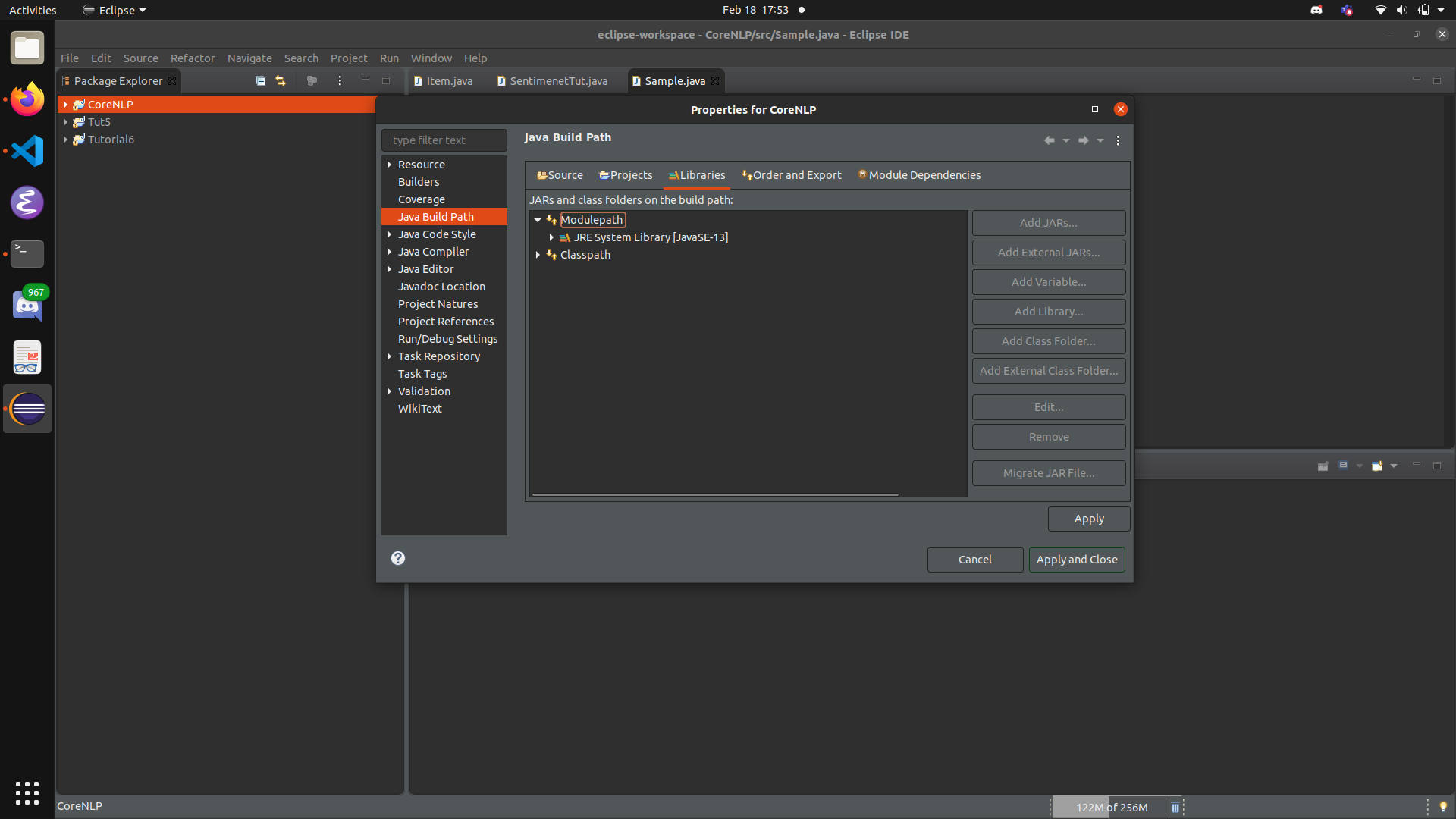Launch Firefox from the dock
This screenshot has width=1456, height=819.
[27, 99]
